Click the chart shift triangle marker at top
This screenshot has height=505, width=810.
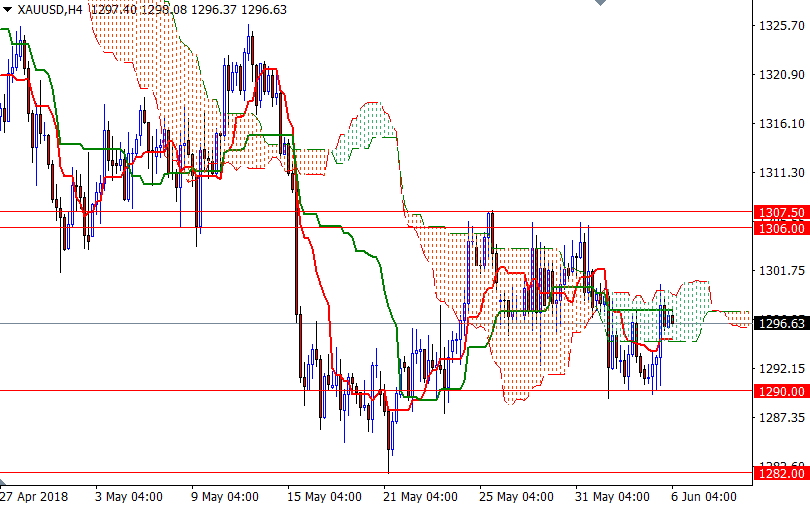pyautogui.click(x=600, y=3)
